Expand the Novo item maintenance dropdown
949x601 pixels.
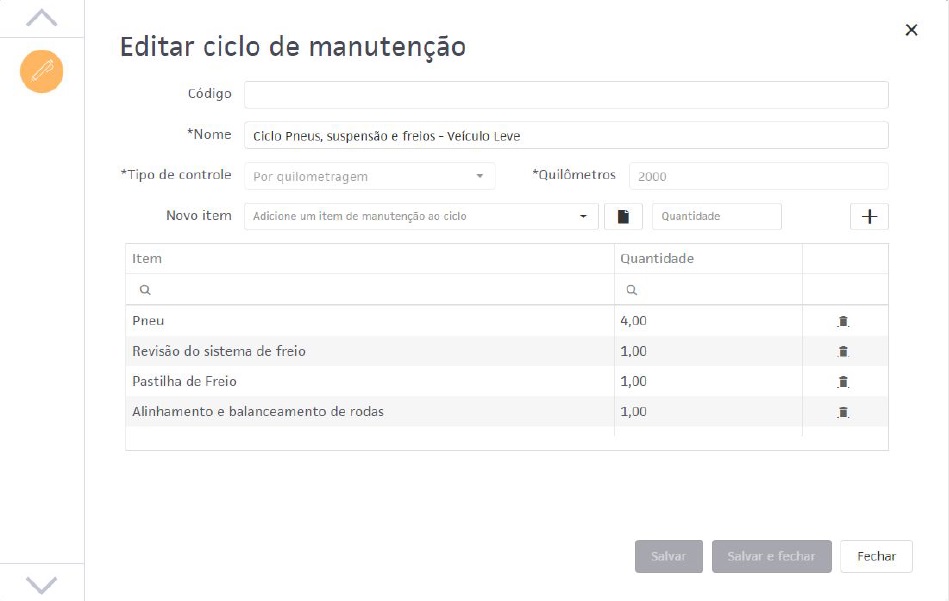(420, 217)
